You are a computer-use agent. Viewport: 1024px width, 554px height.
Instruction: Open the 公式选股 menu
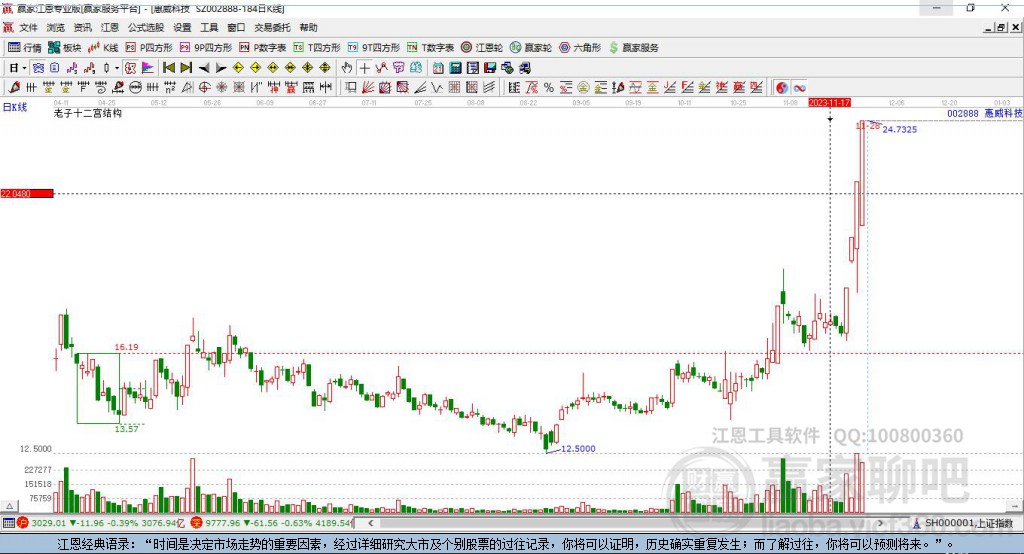tap(146, 27)
